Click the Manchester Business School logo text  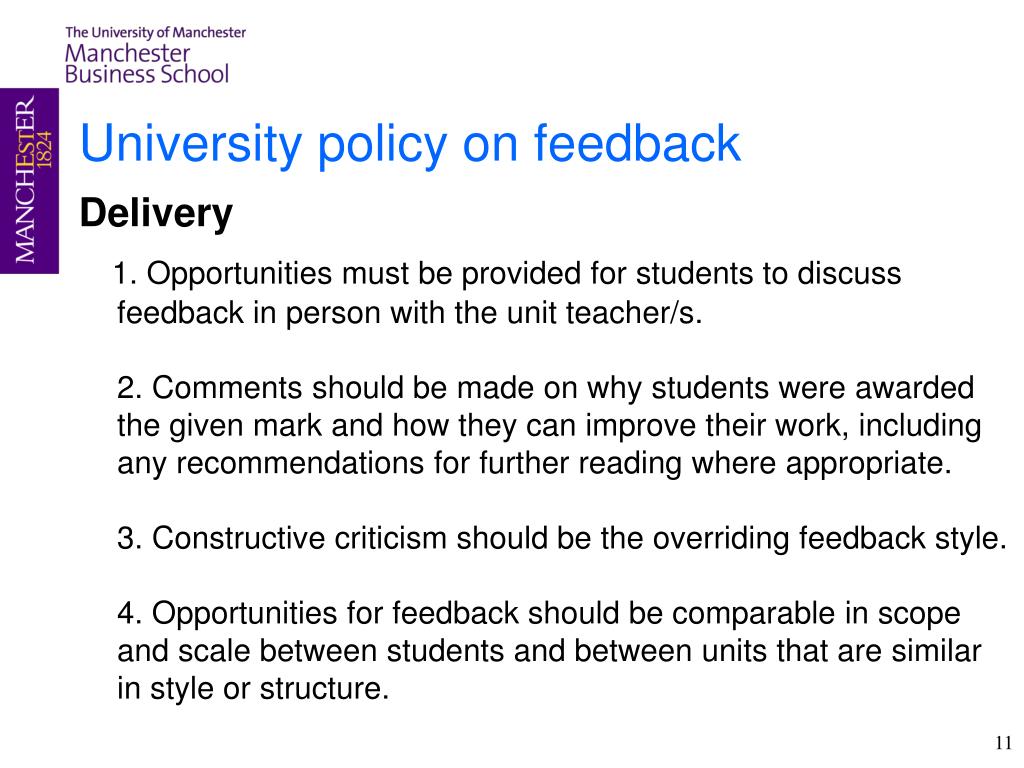pyautogui.click(x=147, y=63)
